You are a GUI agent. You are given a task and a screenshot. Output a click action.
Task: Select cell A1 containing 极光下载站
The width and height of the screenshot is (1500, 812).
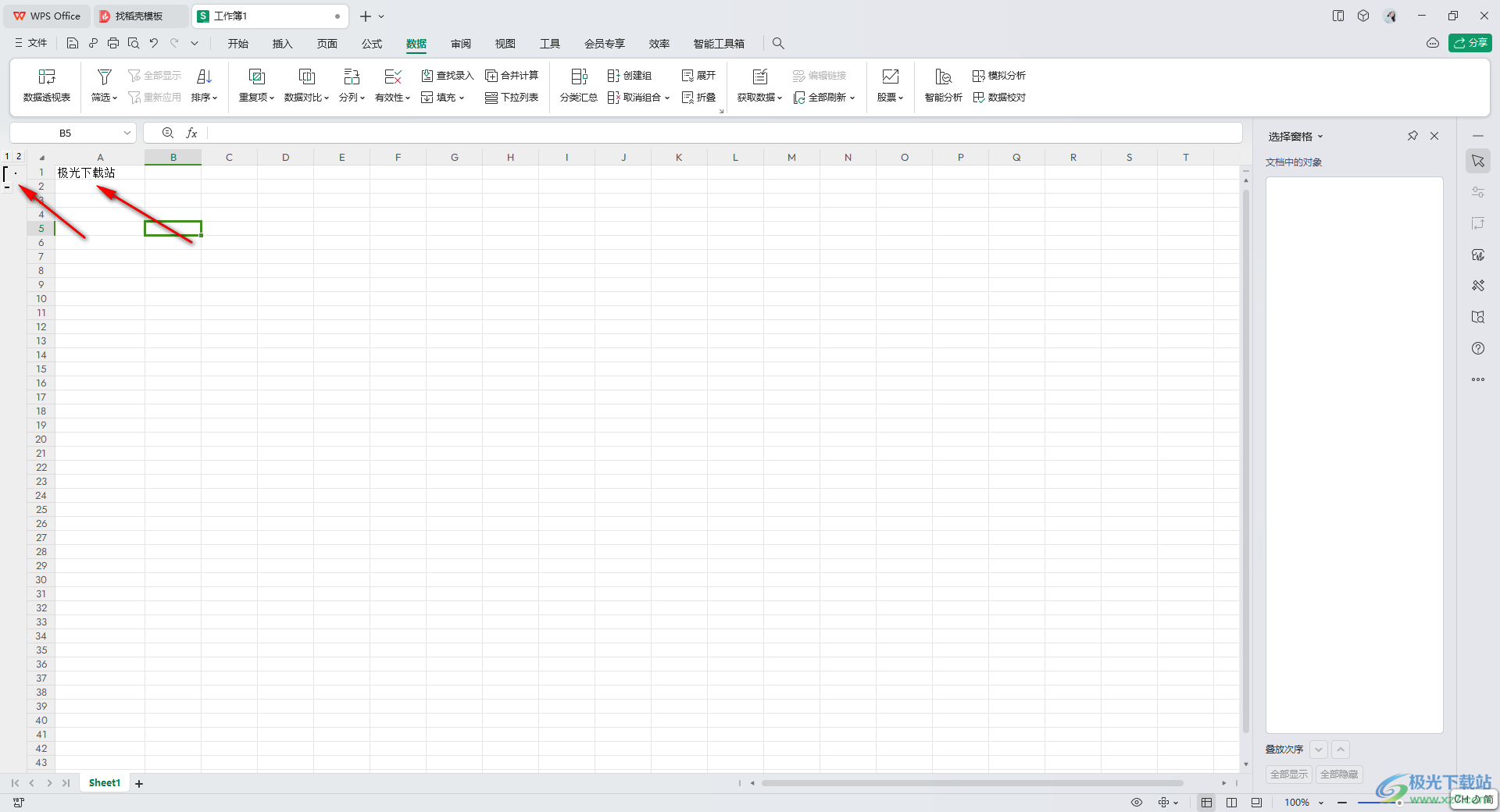pos(100,173)
